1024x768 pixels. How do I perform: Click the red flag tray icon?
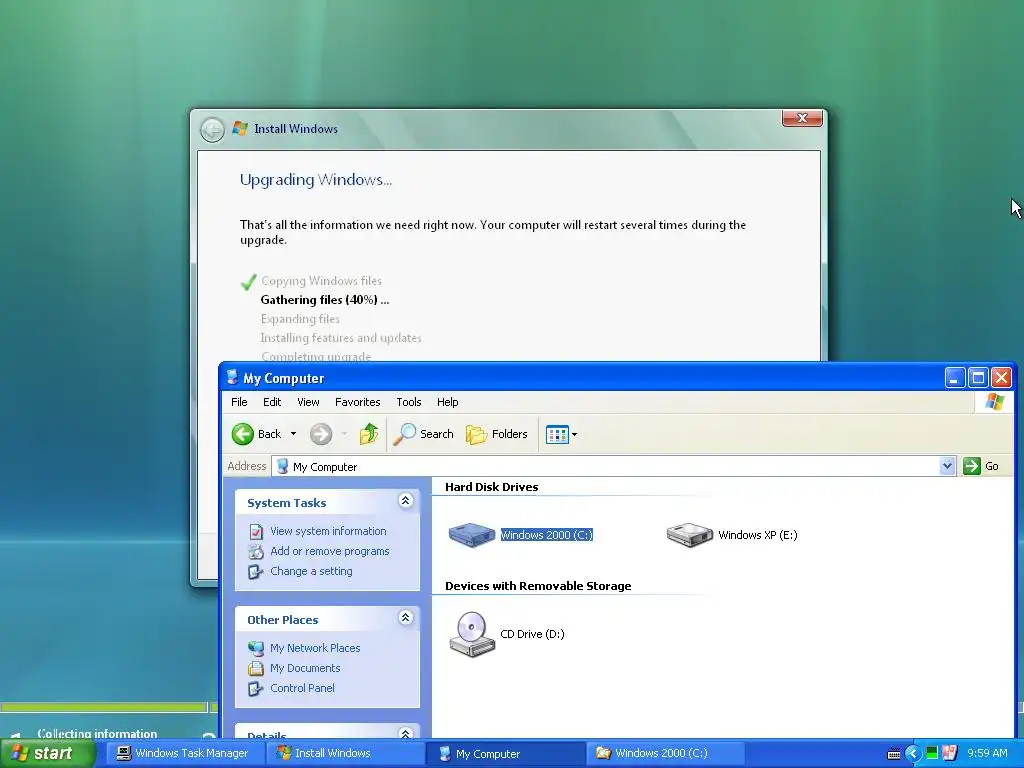[950, 754]
